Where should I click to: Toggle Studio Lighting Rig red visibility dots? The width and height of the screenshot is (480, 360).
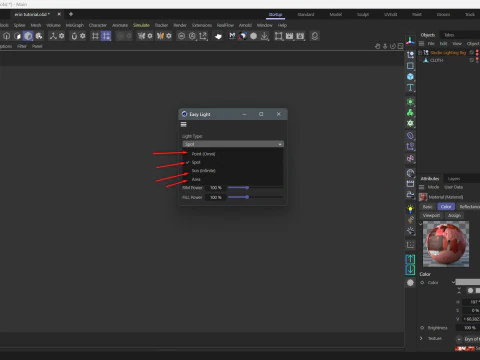(x=478, y=53)
